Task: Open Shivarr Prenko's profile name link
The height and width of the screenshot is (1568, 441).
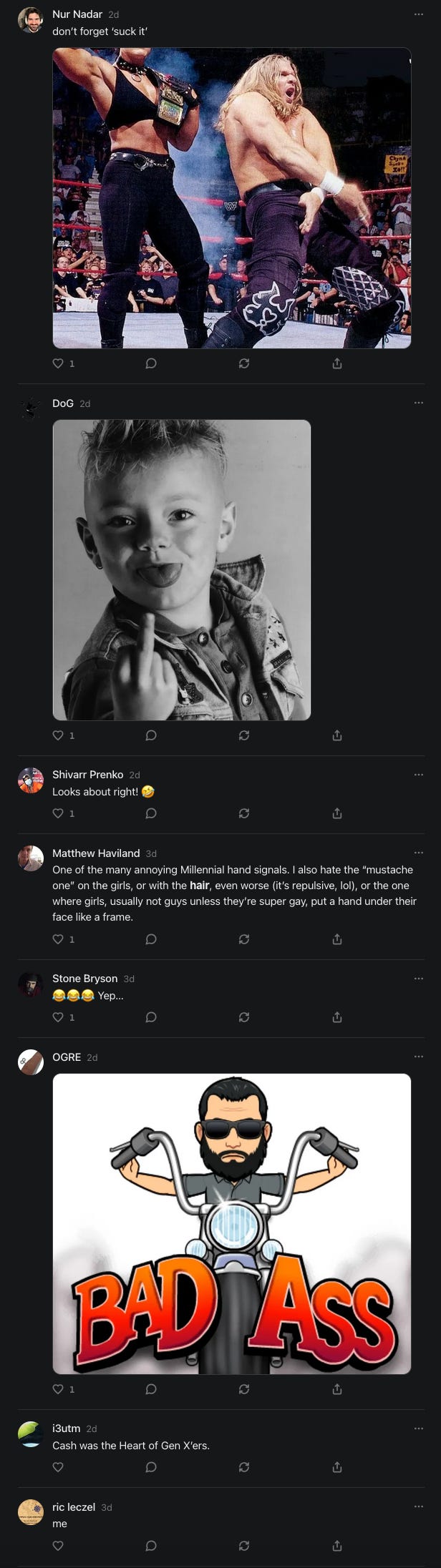Action: click(87, 775)
